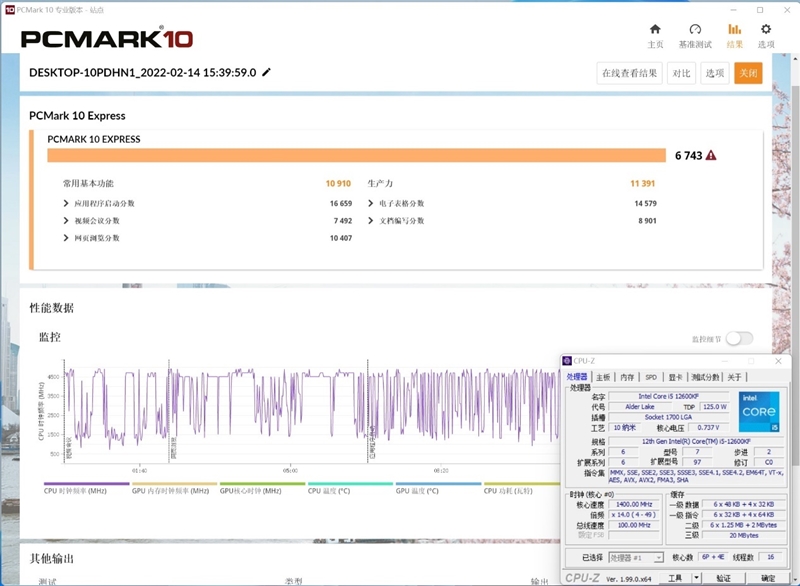Click the Tools (工具) button in CPU-Z
The height and width of the screenshot is (586, 800).
pyautogui.click(x=675, y=578)
